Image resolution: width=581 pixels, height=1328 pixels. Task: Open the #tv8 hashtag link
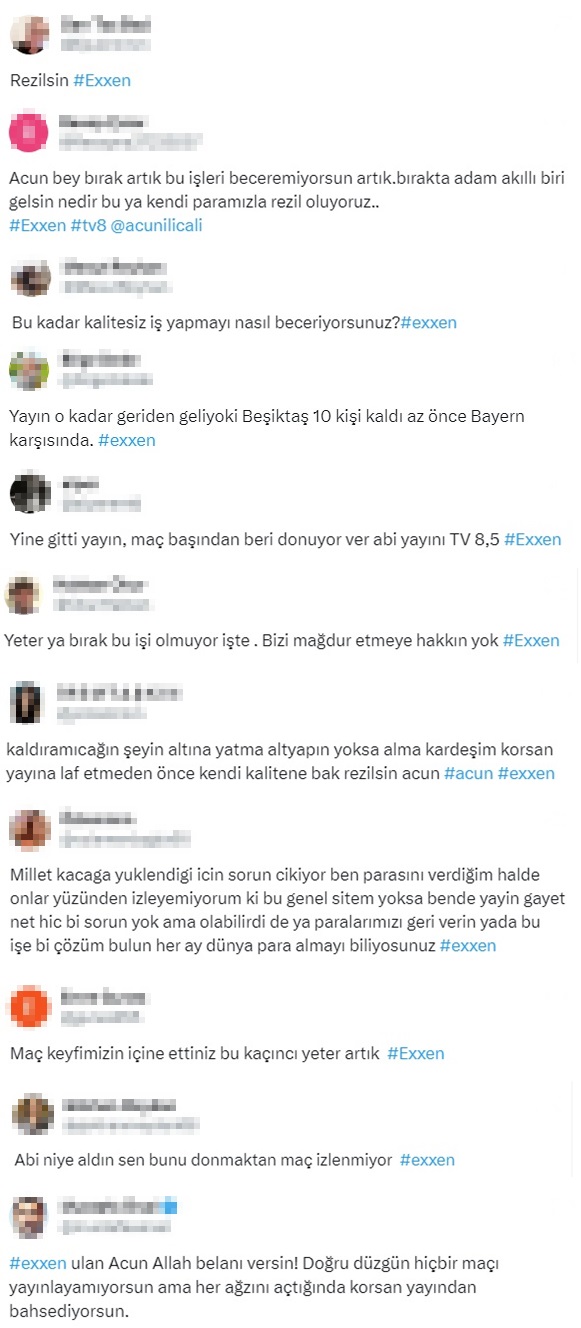click(87, 225)
